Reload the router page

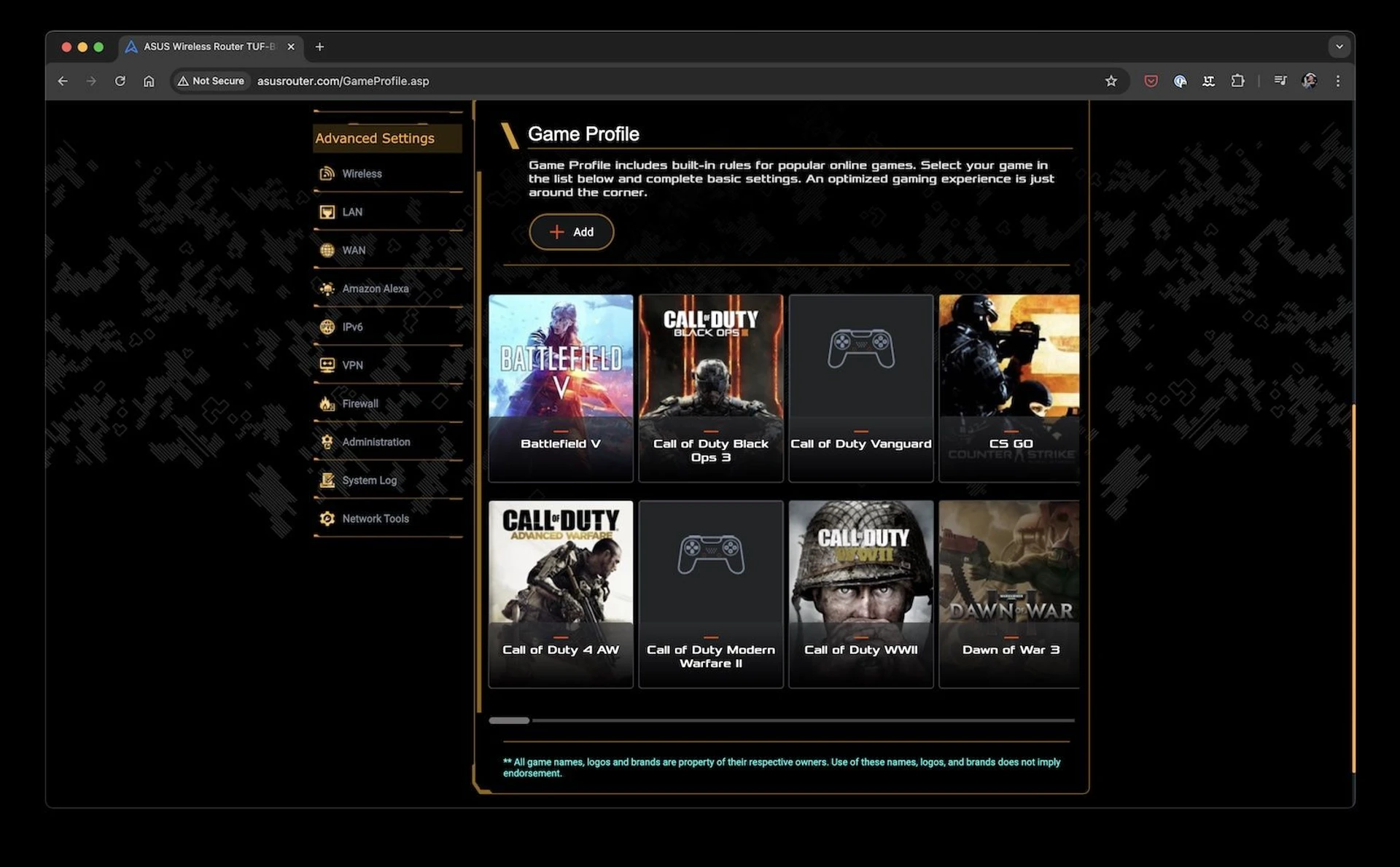pyautogui.click(x=120, y=81)
